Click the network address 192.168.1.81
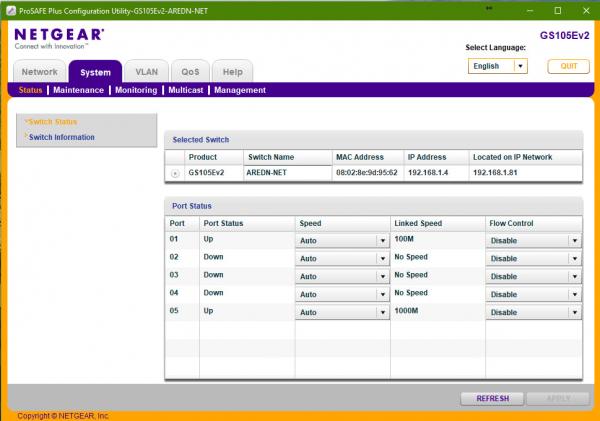Image resolution: width=600 pixels, height=421 pixels. 495,173
